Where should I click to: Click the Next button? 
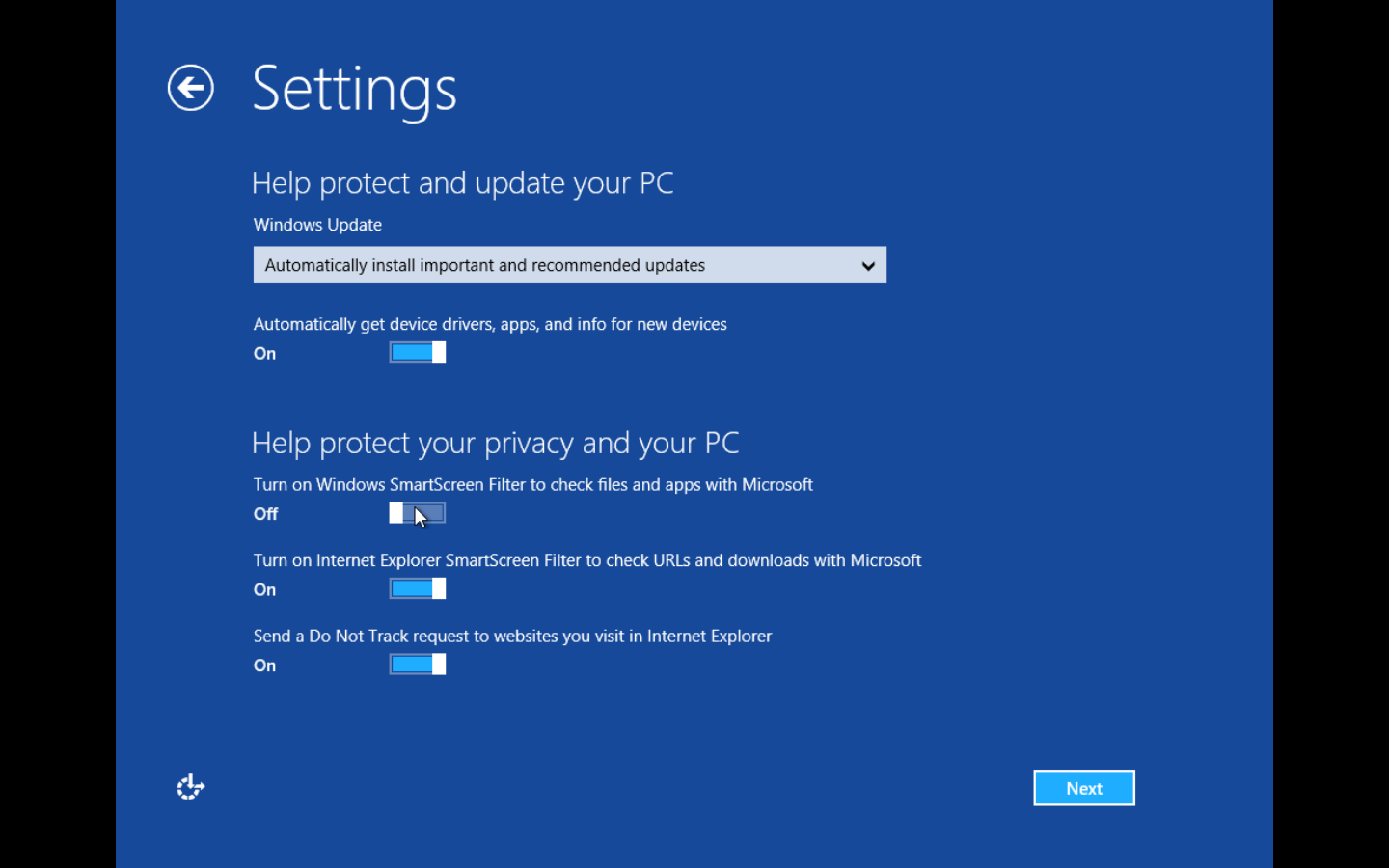coord(1083,788)
